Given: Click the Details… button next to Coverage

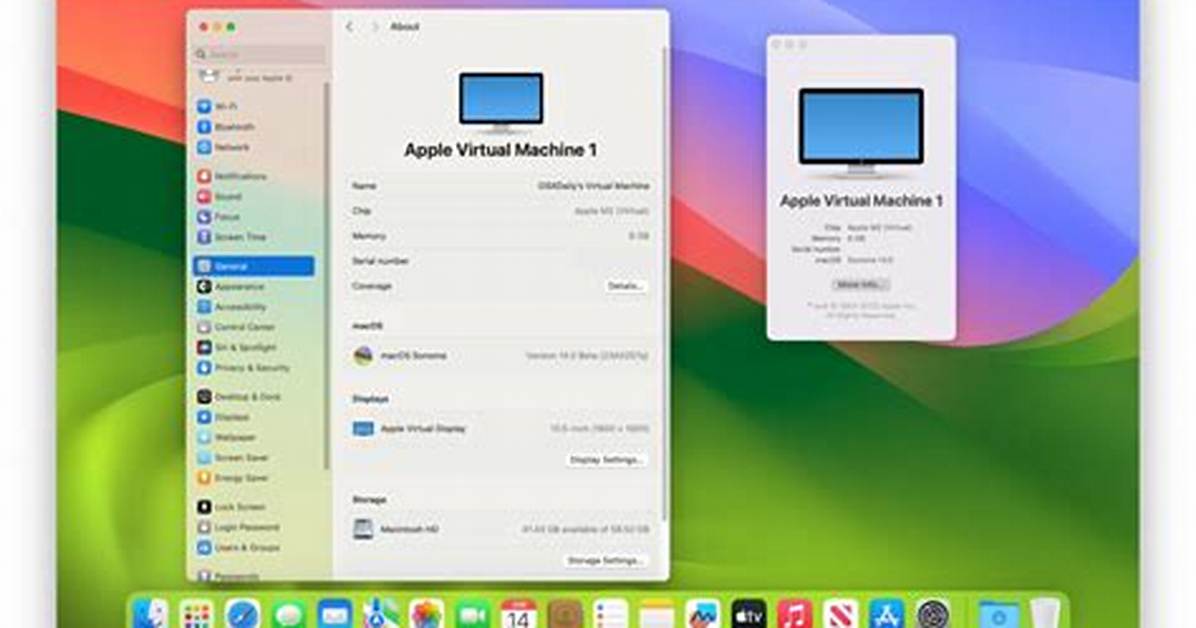Looking at the screenshot, I should [x=625, y=286].
